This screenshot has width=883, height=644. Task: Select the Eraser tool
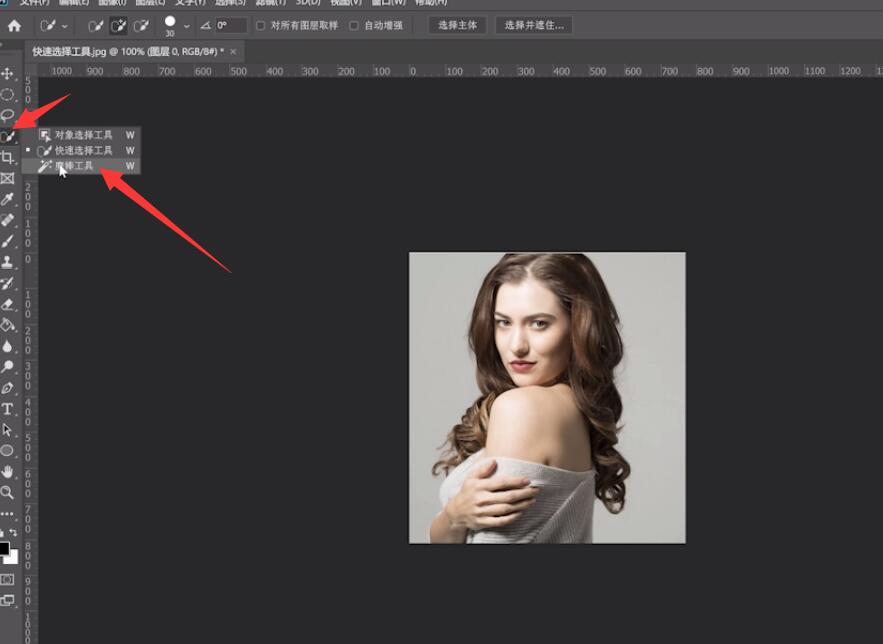(7, 304)
